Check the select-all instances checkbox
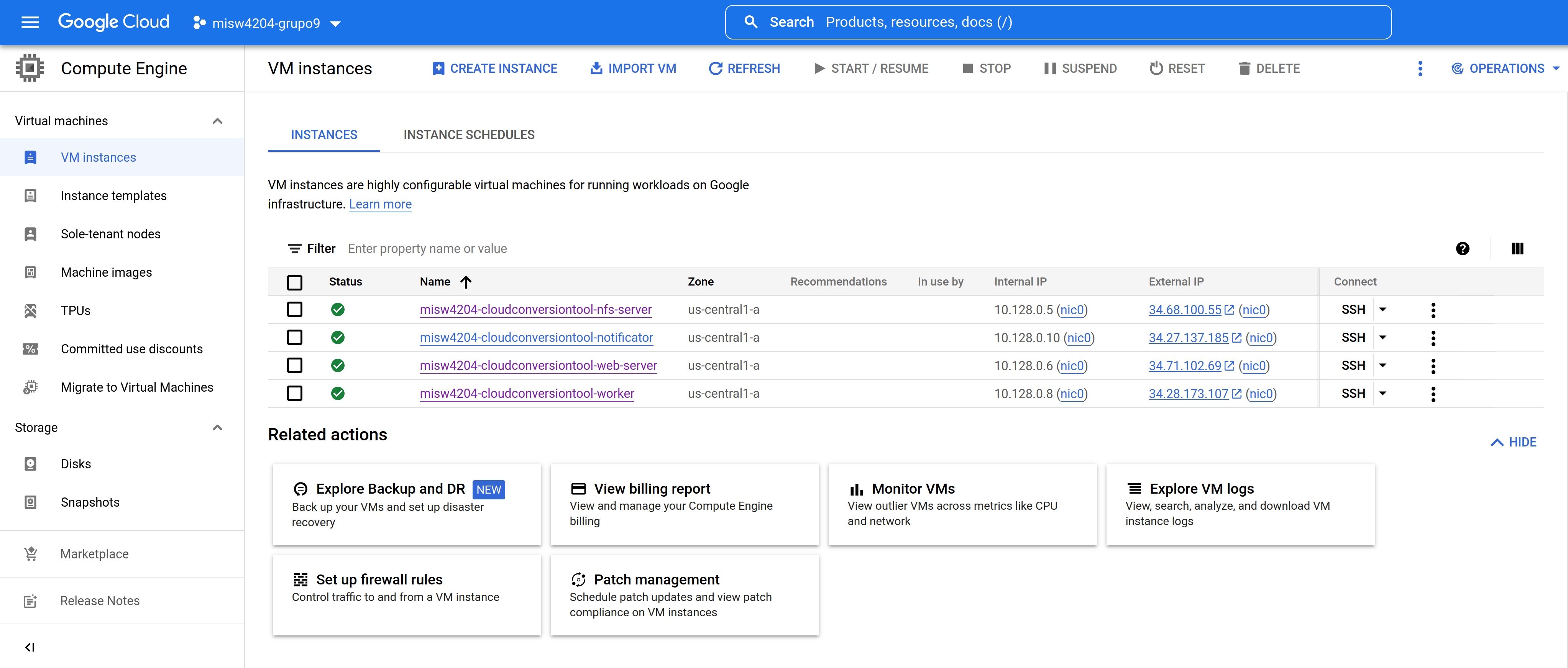The image size is (1568, 668). click(x=295, y=282)
